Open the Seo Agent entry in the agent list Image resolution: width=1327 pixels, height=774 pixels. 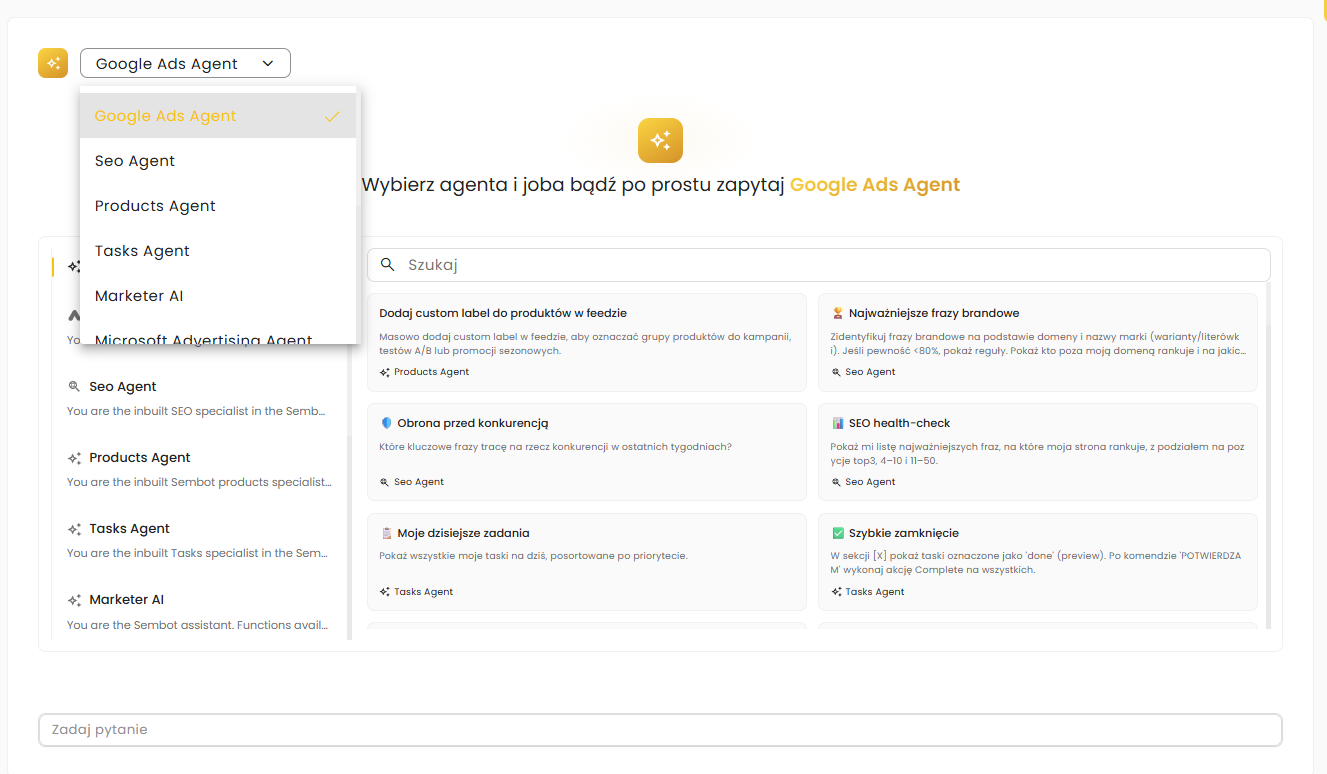(x=197, y=398)
